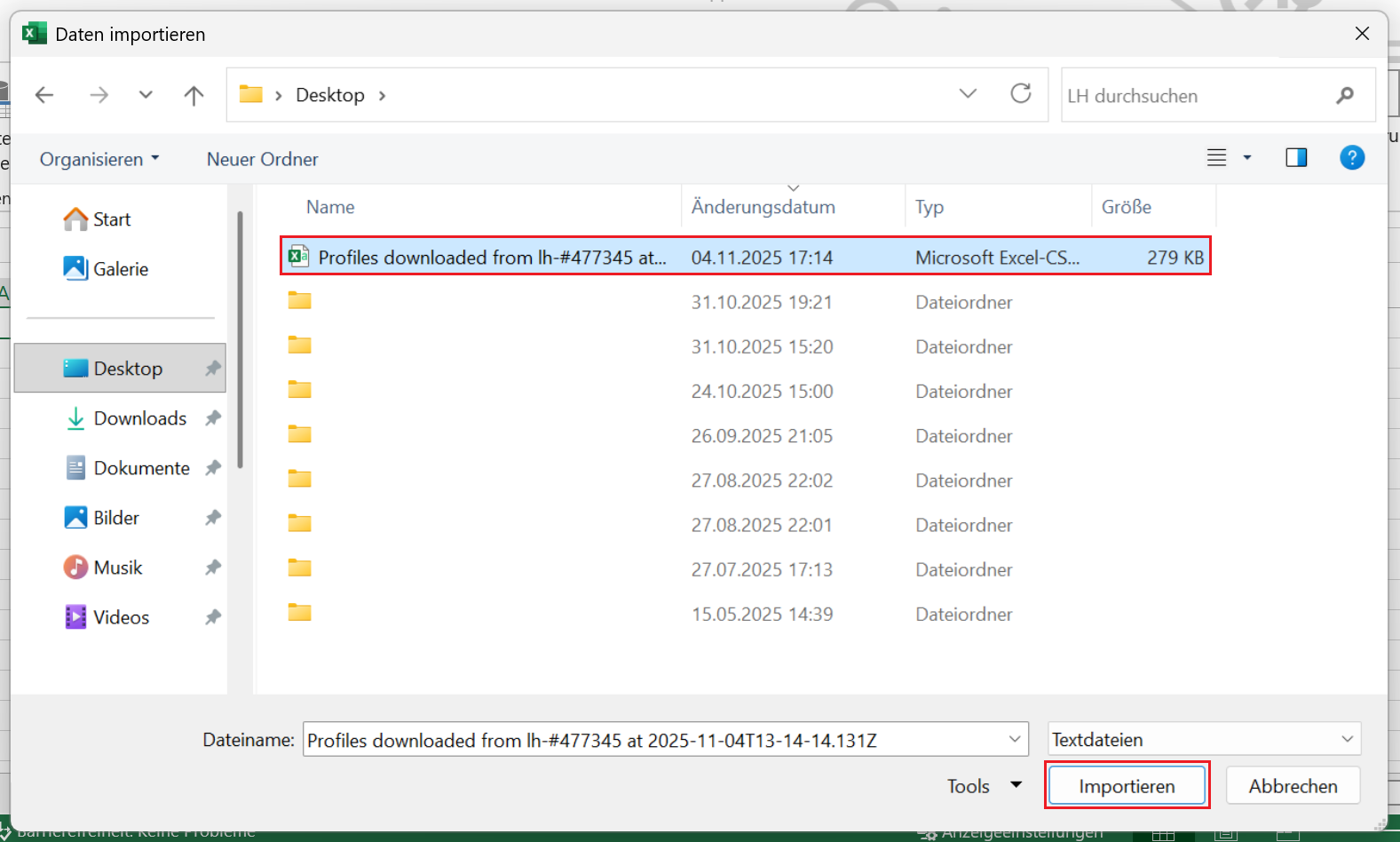Expand the recent locations dropdown
The height and width of the screenshot is (842, 1400).
146,95
